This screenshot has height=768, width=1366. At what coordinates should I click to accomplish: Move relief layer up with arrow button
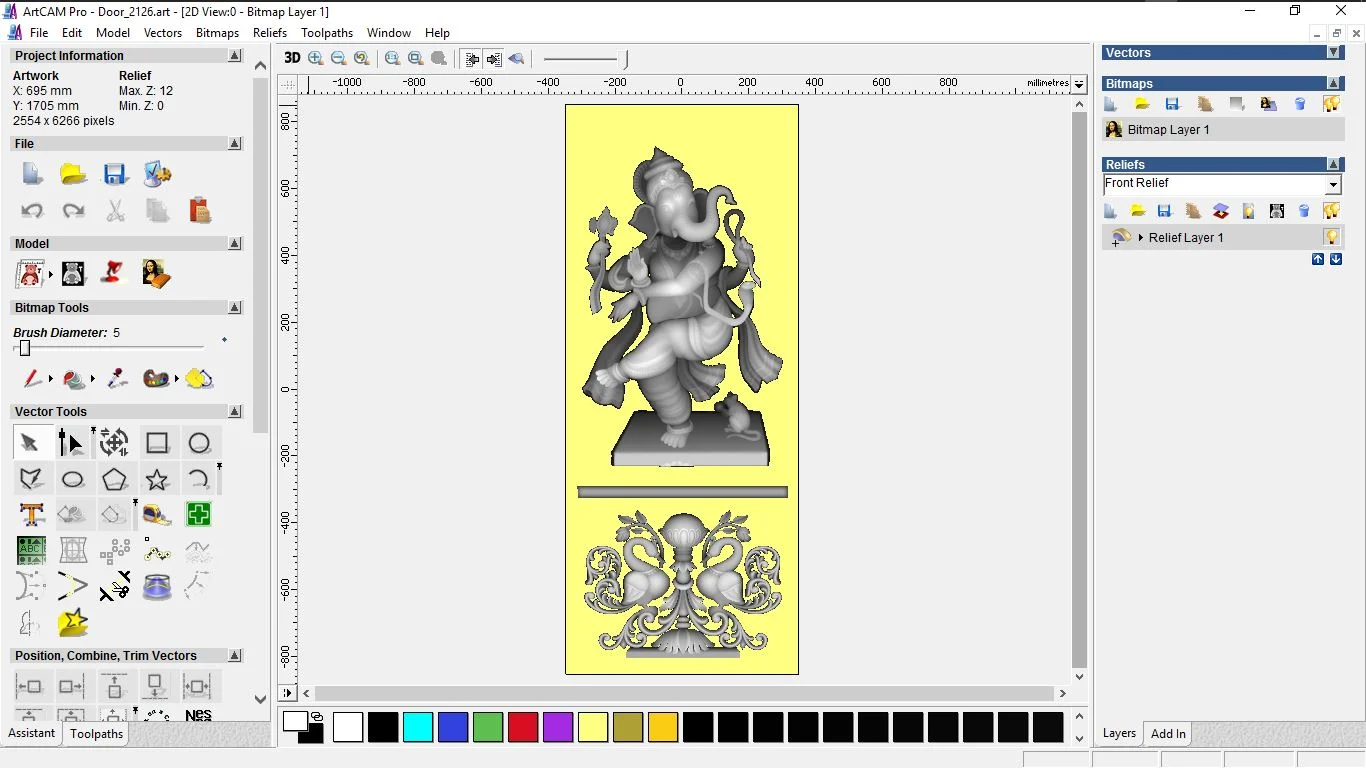coord(1318,259)
